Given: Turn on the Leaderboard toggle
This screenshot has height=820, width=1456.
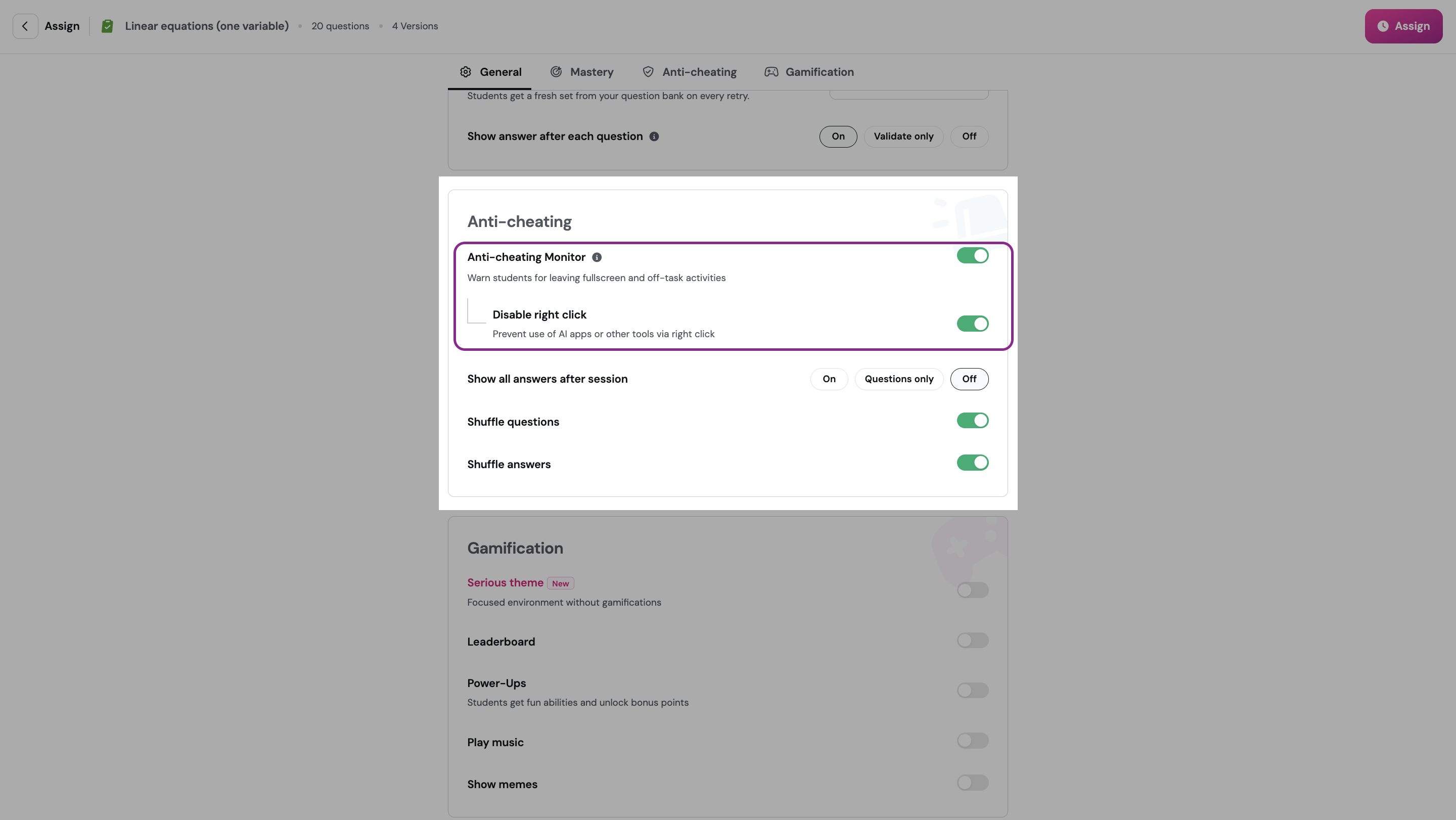Looking at the screenshot, I should tap(972, 641).
